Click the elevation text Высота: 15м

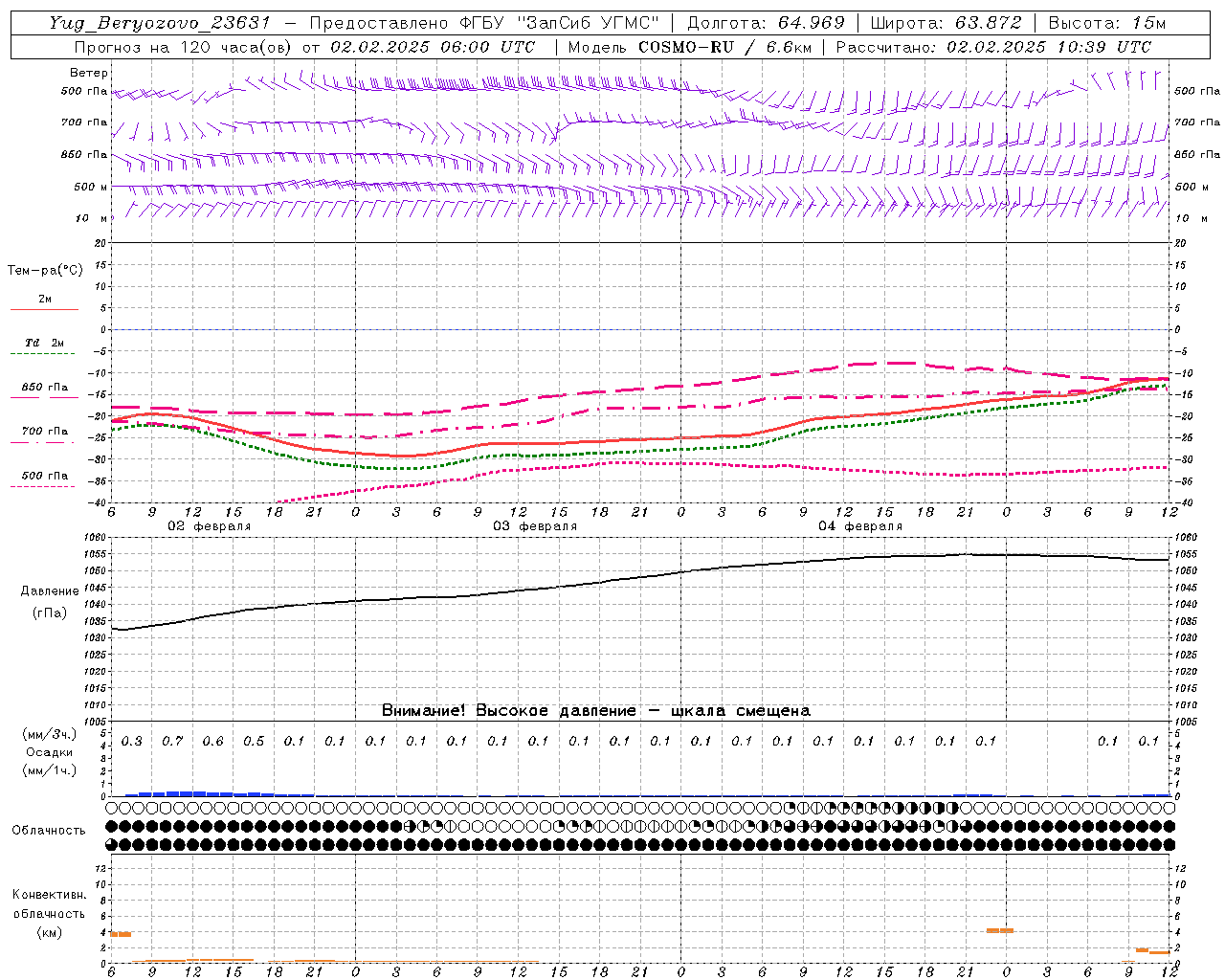pyautogui.click(x=1107, y=23)
